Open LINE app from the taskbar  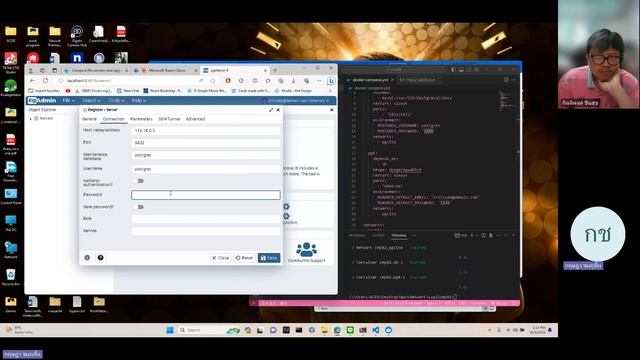(x=350, y=330)
